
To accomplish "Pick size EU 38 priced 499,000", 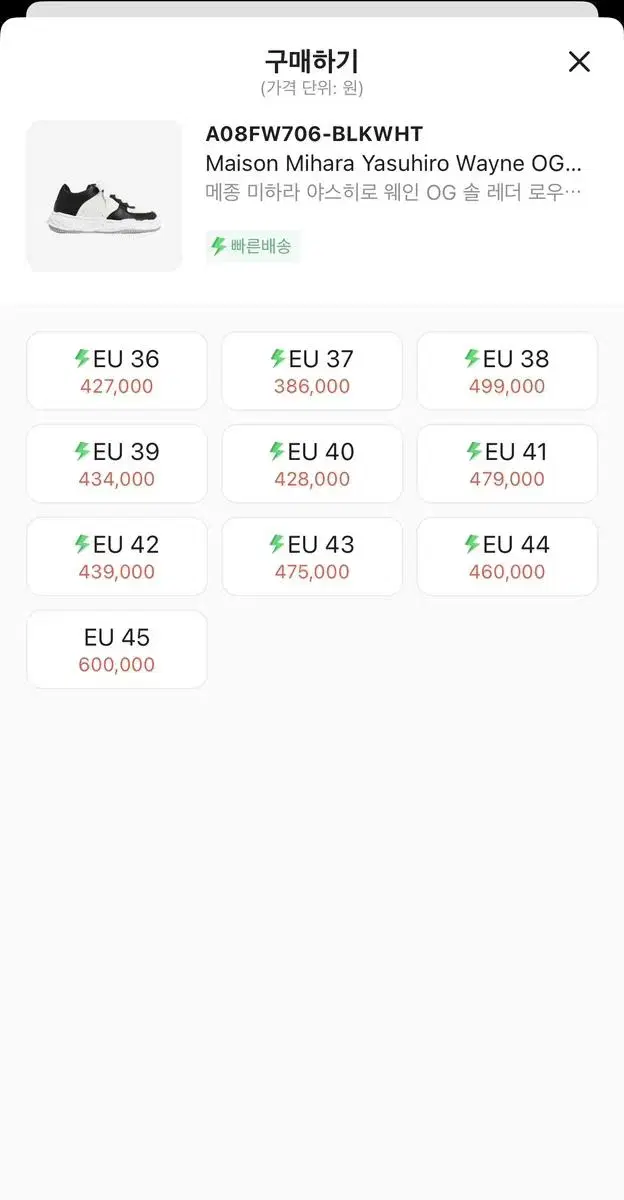I will pyautogui.click(x=507, y=371).
